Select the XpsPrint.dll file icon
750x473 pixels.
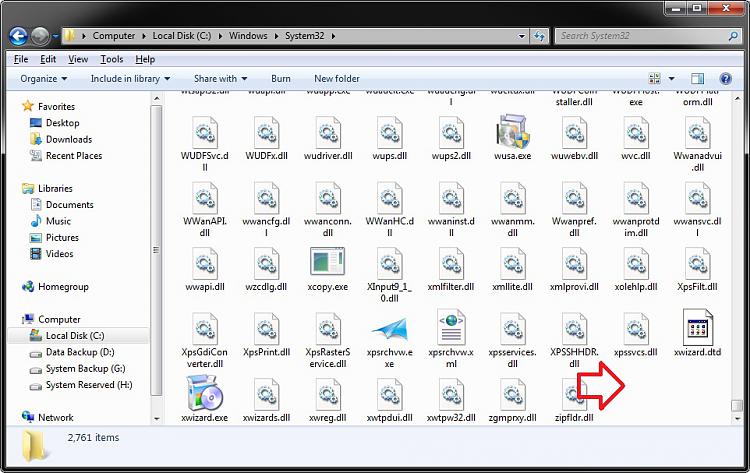point(266,329)
